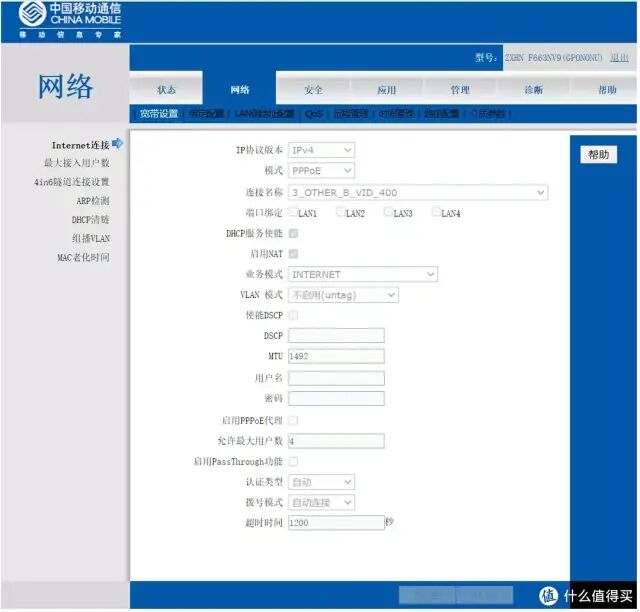This screenshot has height=612, width=640.
Task: Switch to the 诊断 tab
Action: [x=533, y=89]
